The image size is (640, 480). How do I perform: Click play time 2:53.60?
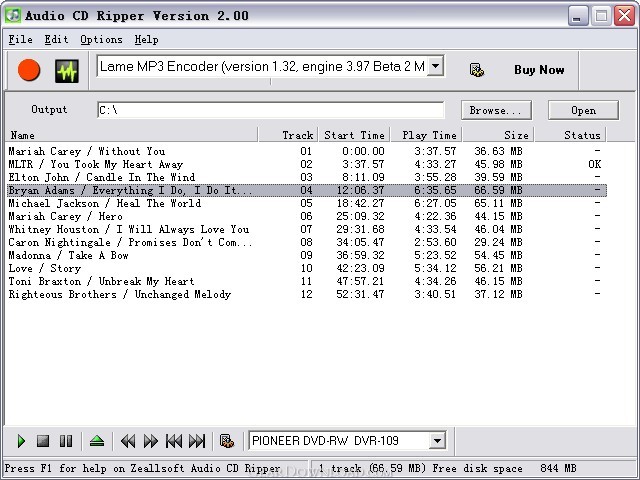click(435, 242)
